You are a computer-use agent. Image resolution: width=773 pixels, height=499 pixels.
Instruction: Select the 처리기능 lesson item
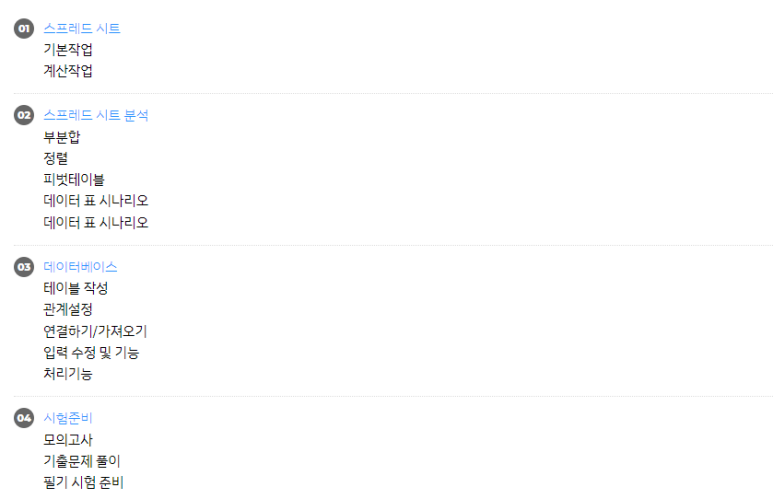68,374
